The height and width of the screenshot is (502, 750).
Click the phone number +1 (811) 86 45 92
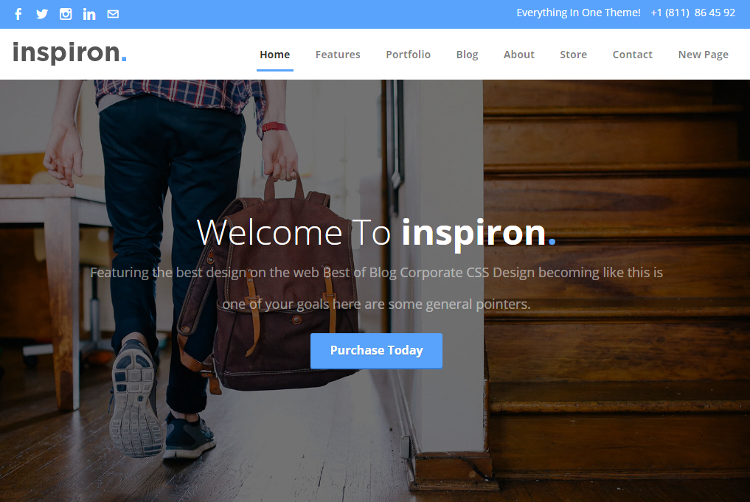(693, 13)
